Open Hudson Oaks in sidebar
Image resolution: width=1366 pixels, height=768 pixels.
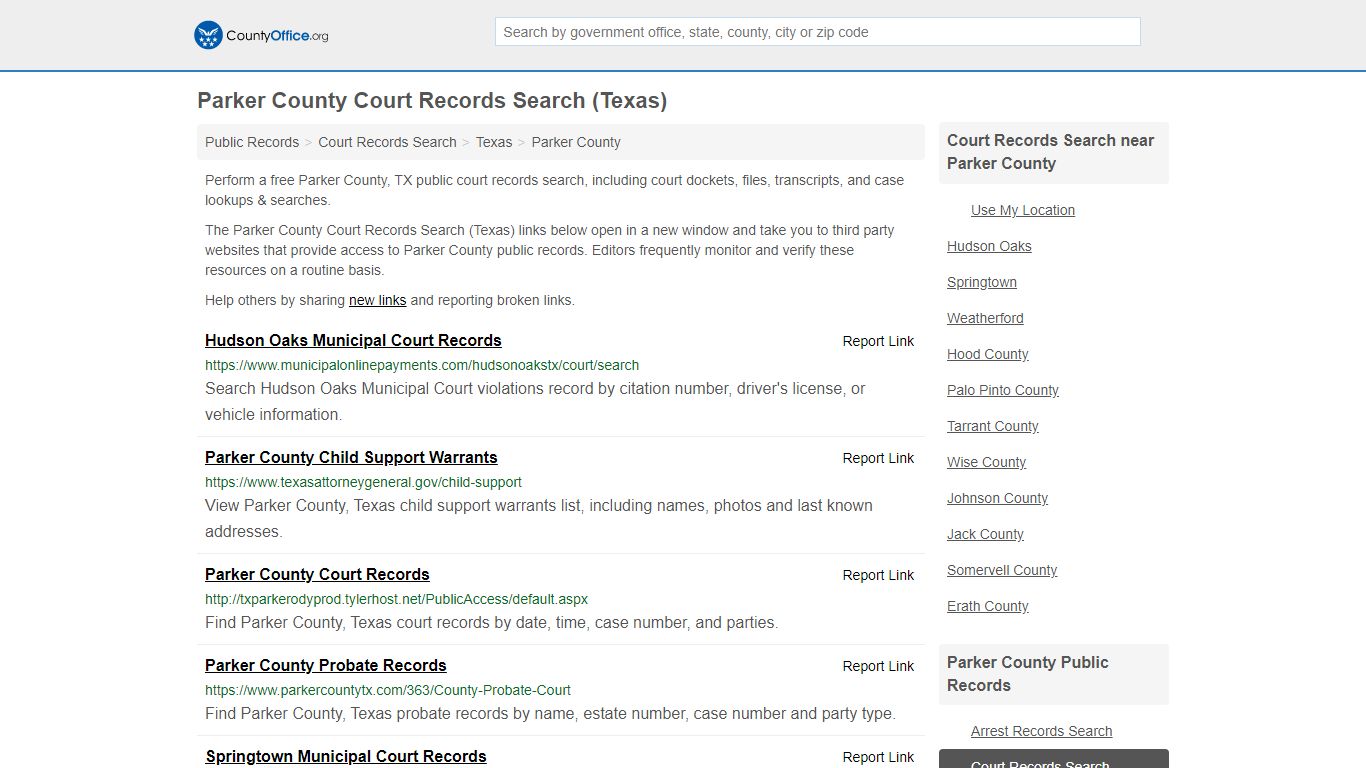[989, 246]
